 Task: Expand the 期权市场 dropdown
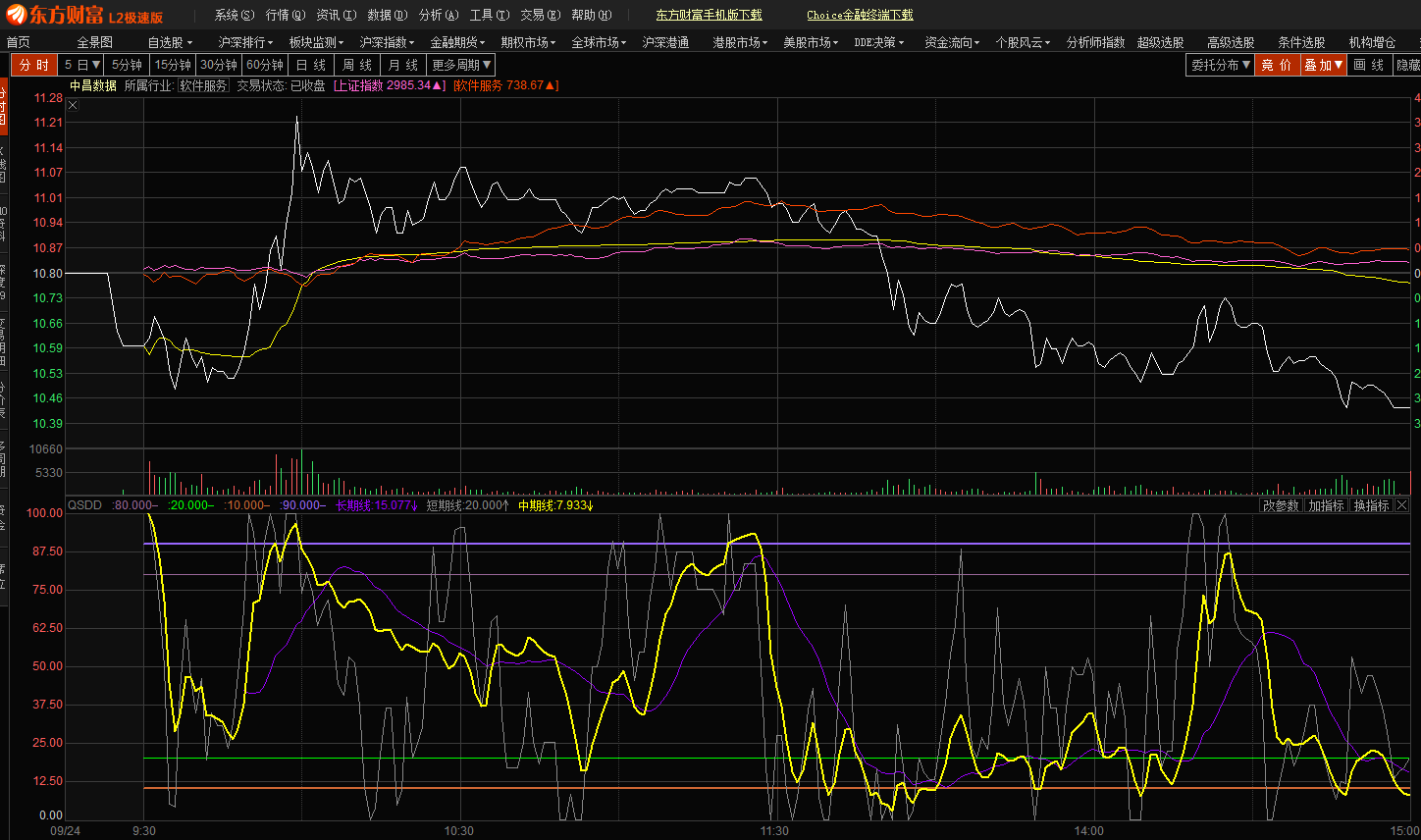click(x=528, y=42)
